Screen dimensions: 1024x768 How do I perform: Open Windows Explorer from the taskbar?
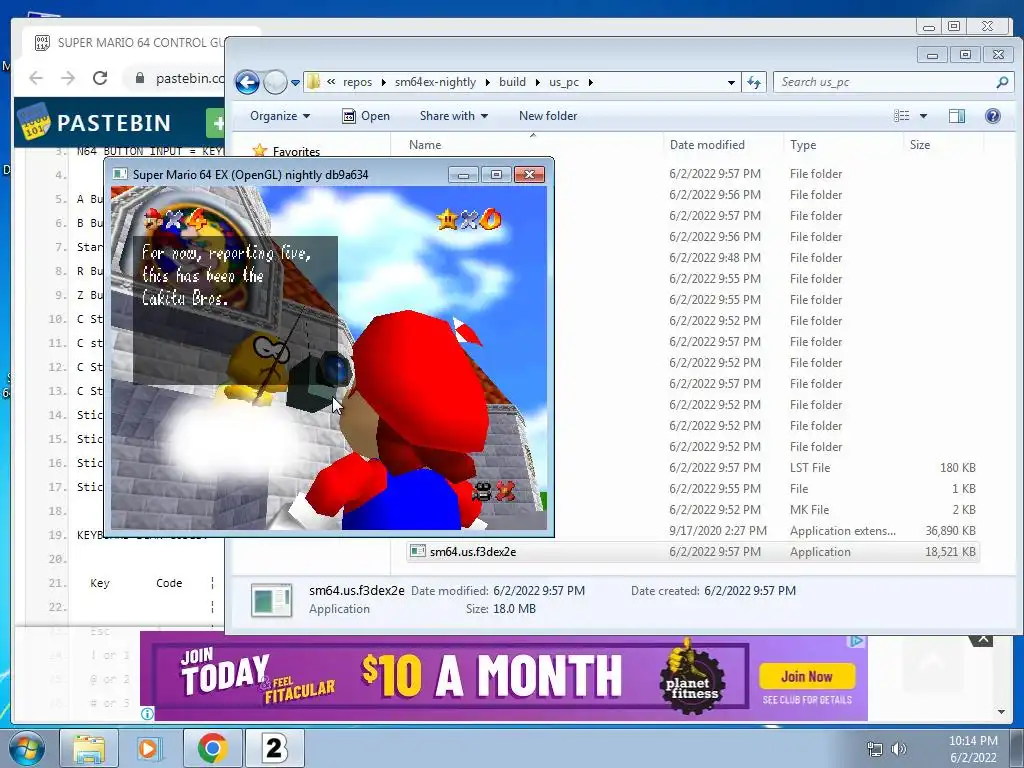click(89, 748)
